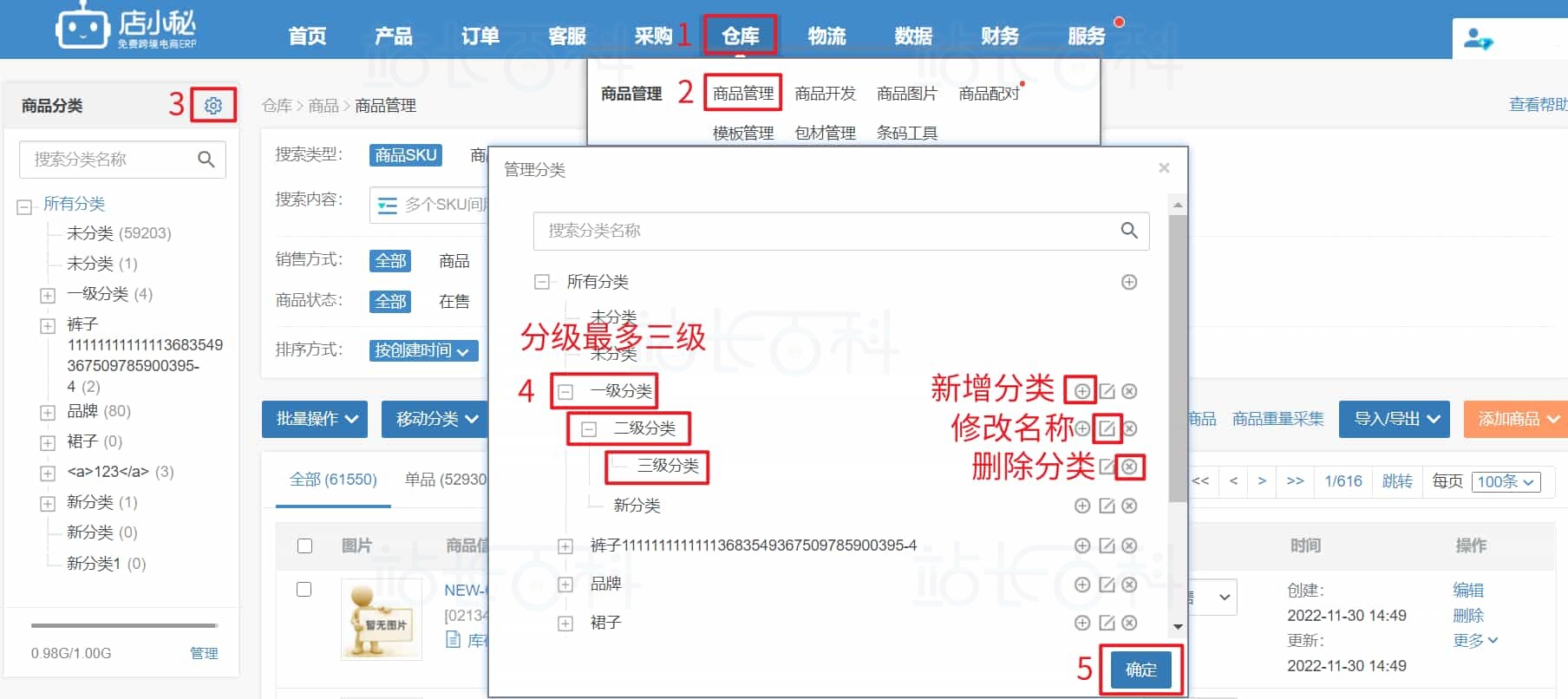Expand 裙子 (0) in left category tree
Screen dimensions: 1568x699
pos(48,443)
